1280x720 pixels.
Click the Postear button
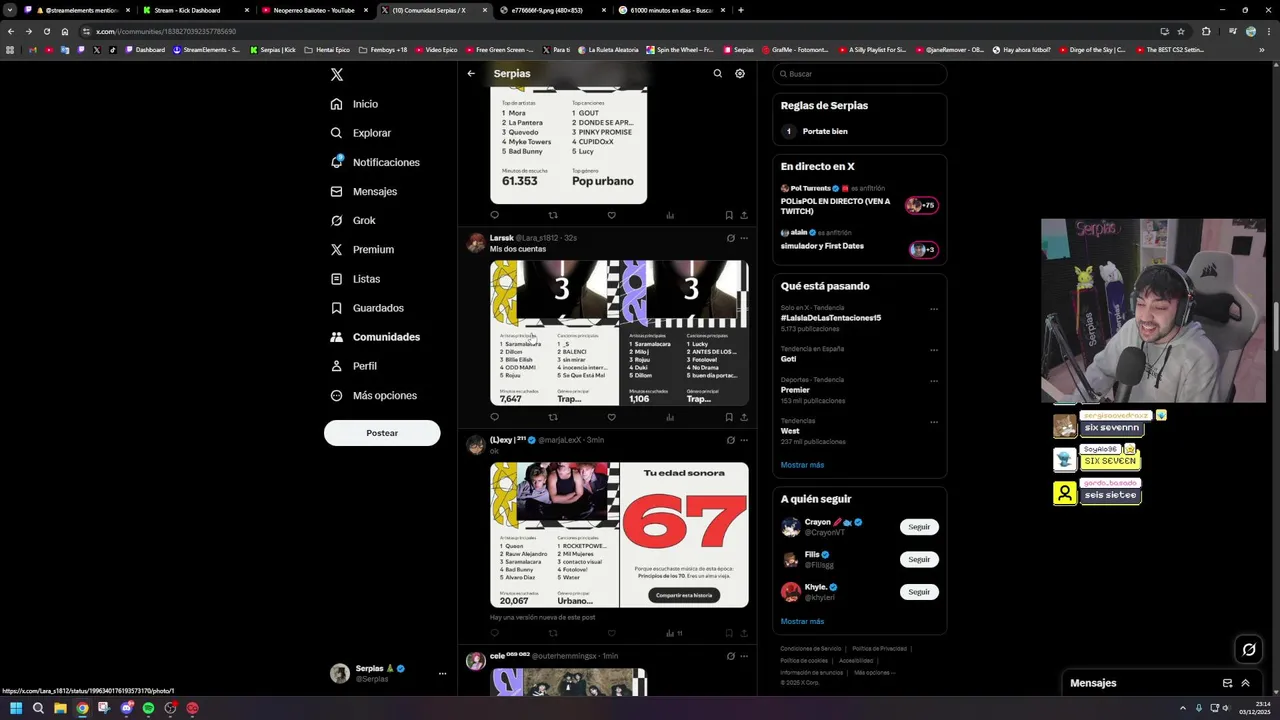(x=382, y=433)
